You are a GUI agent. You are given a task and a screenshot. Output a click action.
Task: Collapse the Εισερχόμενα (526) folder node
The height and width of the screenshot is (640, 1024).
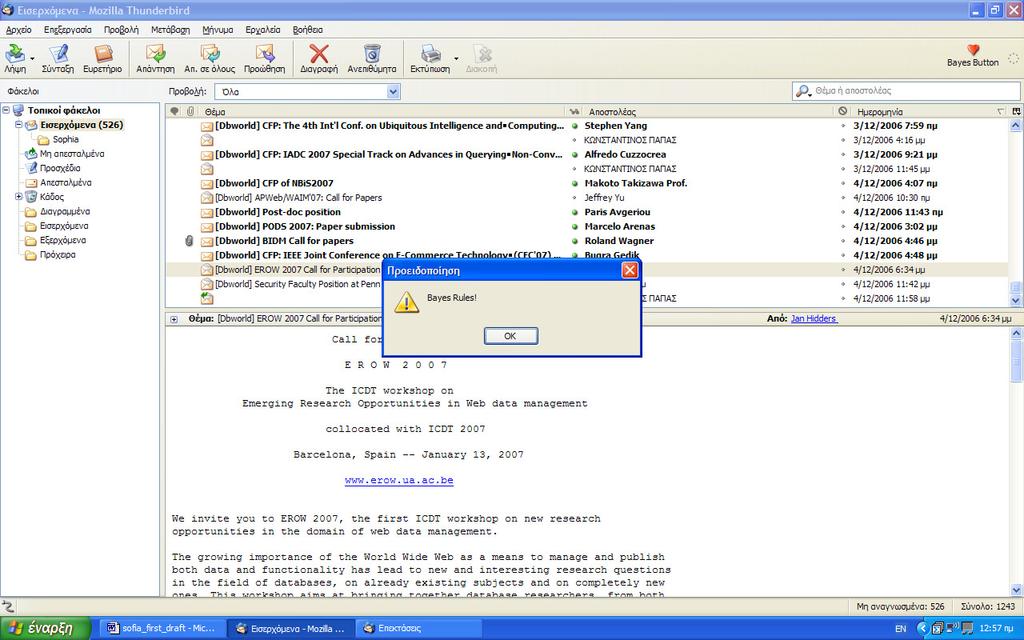[18, 125]
